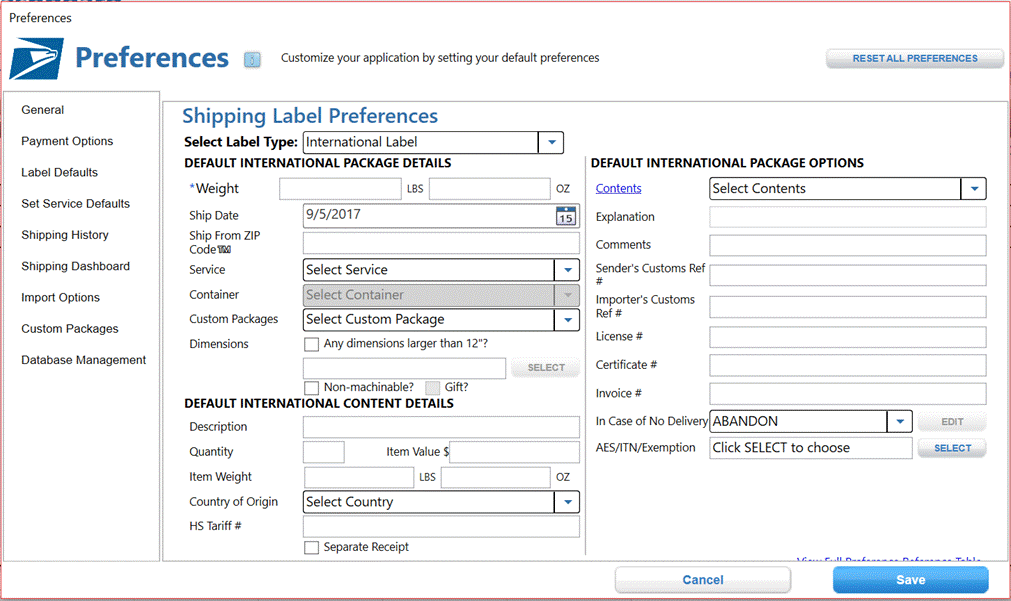Select Database Management in sidebar
The image size is (1011, 601).
point(84,360)
